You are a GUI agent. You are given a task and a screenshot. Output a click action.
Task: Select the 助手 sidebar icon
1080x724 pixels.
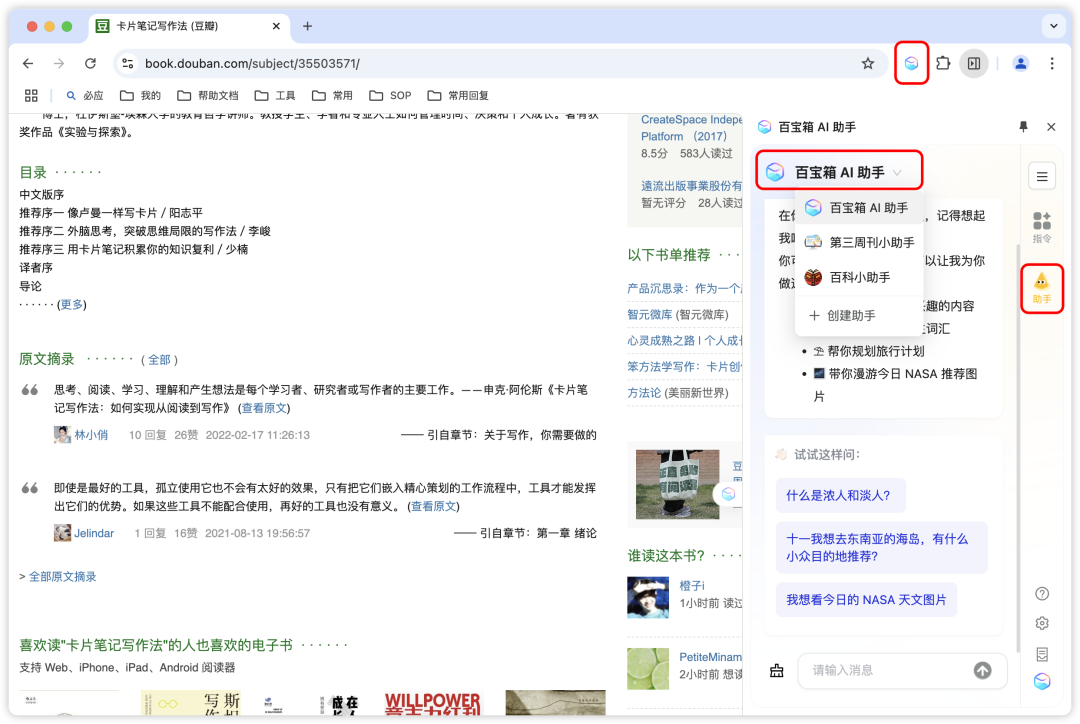(x=1041, y=289)
